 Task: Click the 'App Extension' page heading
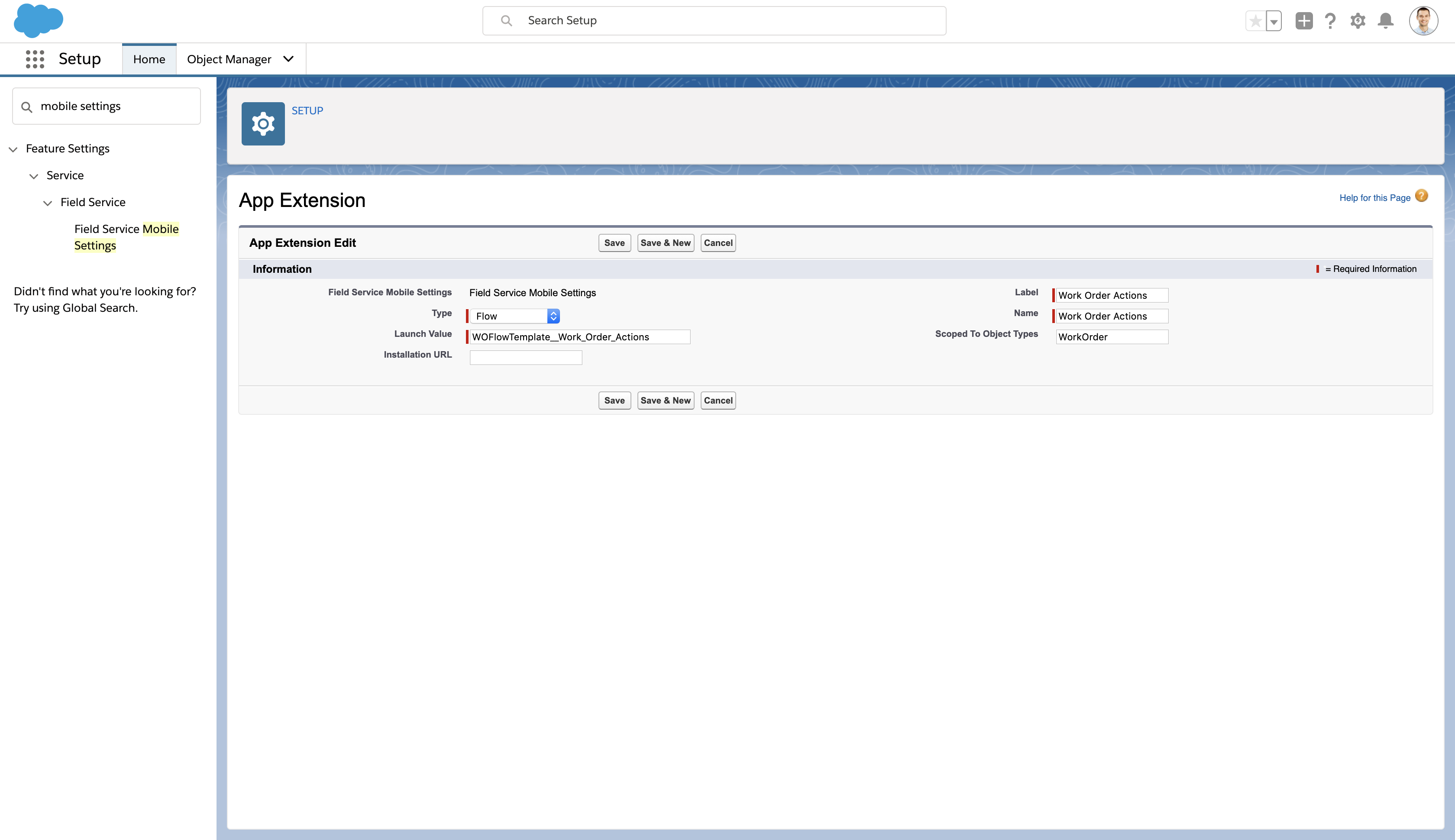[302, 200]
